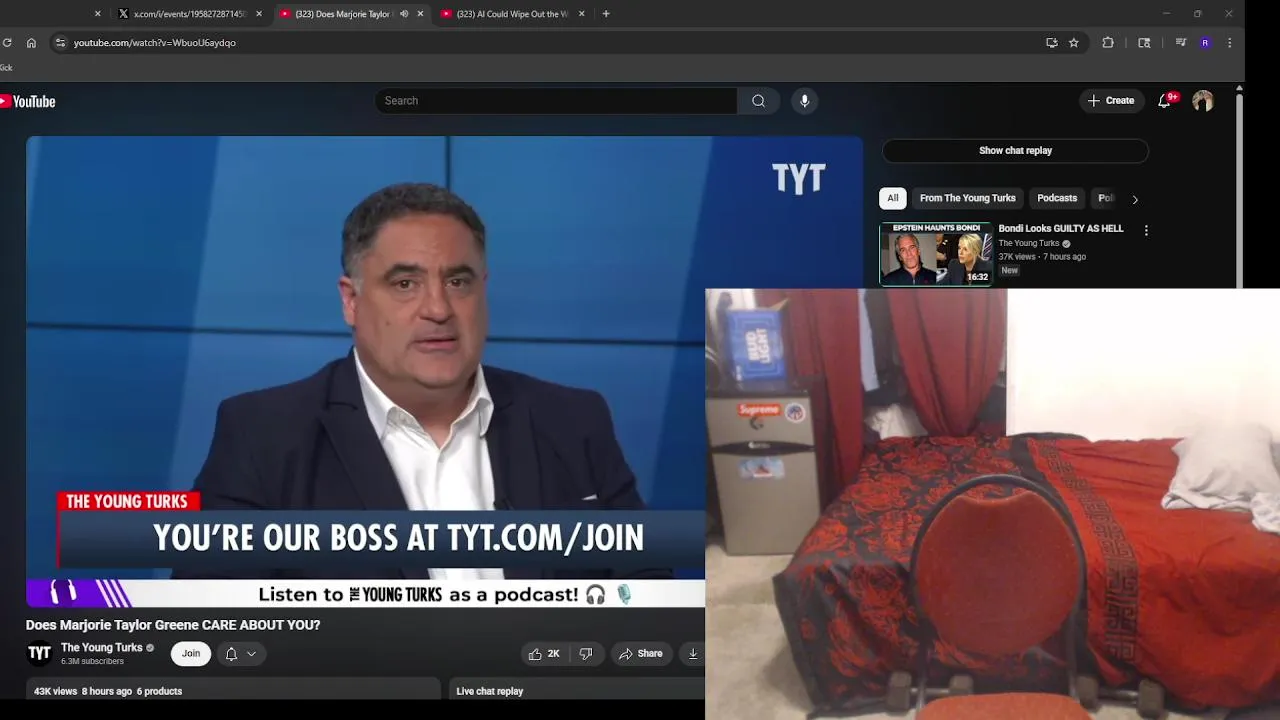Screen dimensions: 1280x720
Task: Click the browser address bar URL
Action: coord(155,43)
